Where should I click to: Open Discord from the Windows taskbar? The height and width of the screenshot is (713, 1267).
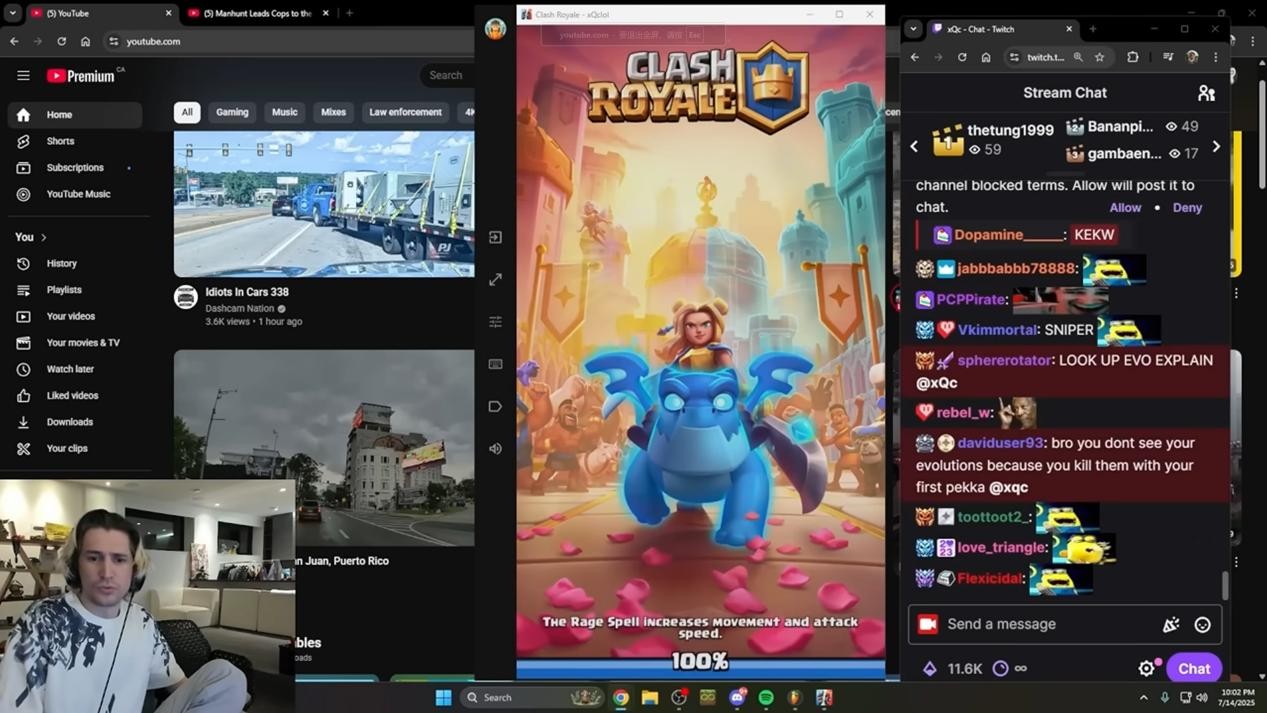[737, 698]
